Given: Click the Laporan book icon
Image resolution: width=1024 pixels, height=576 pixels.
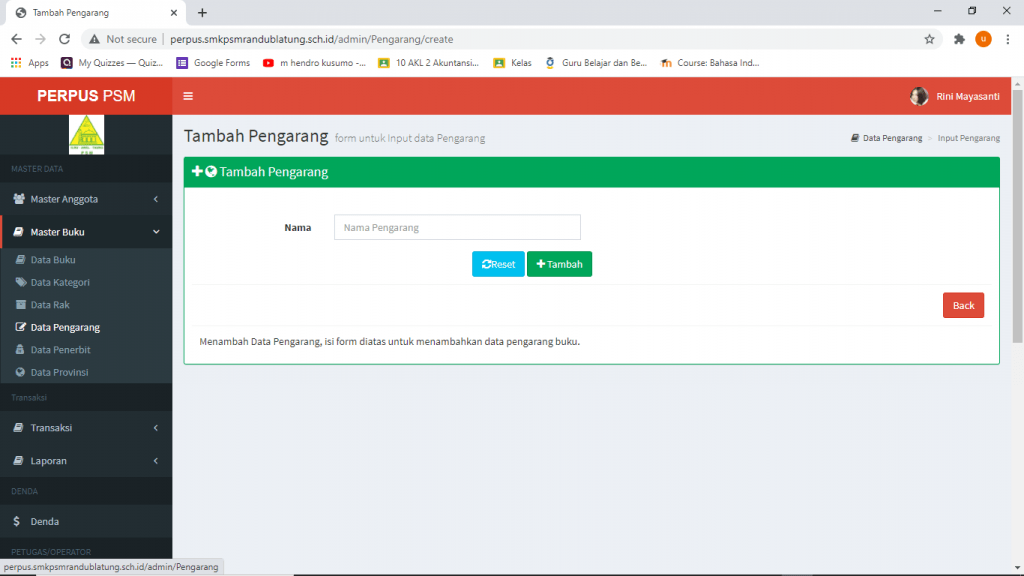Looking at the screenshot, I should click(18, 460).
